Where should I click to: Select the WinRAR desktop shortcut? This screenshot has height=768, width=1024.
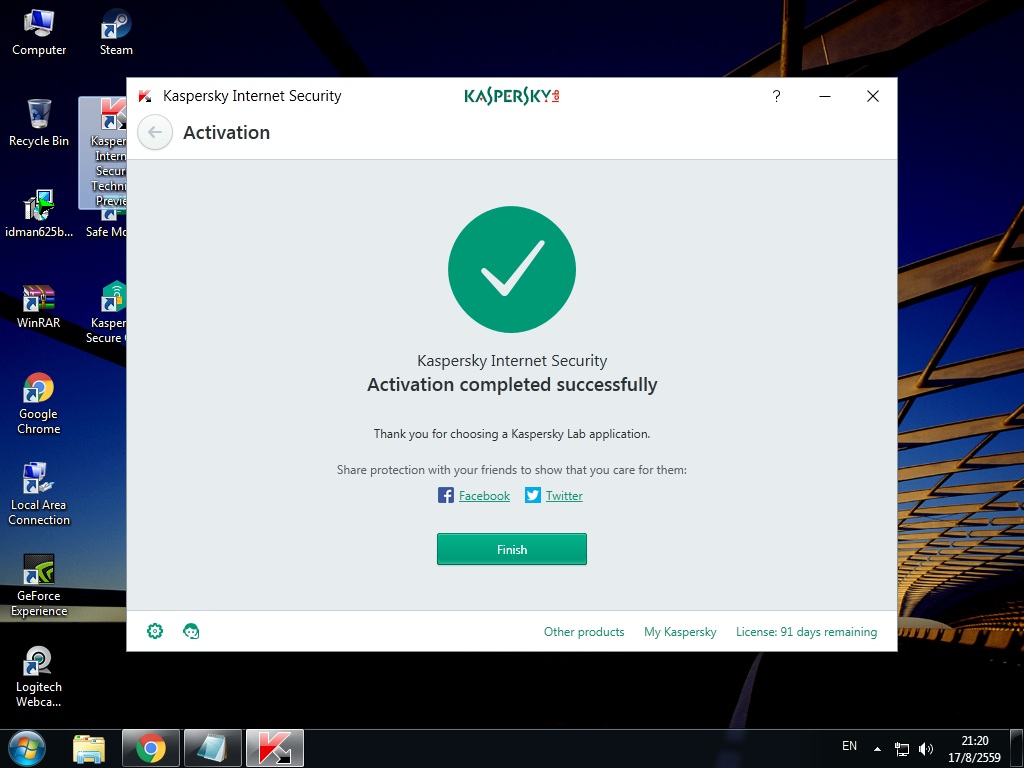[x=39, y=306]
